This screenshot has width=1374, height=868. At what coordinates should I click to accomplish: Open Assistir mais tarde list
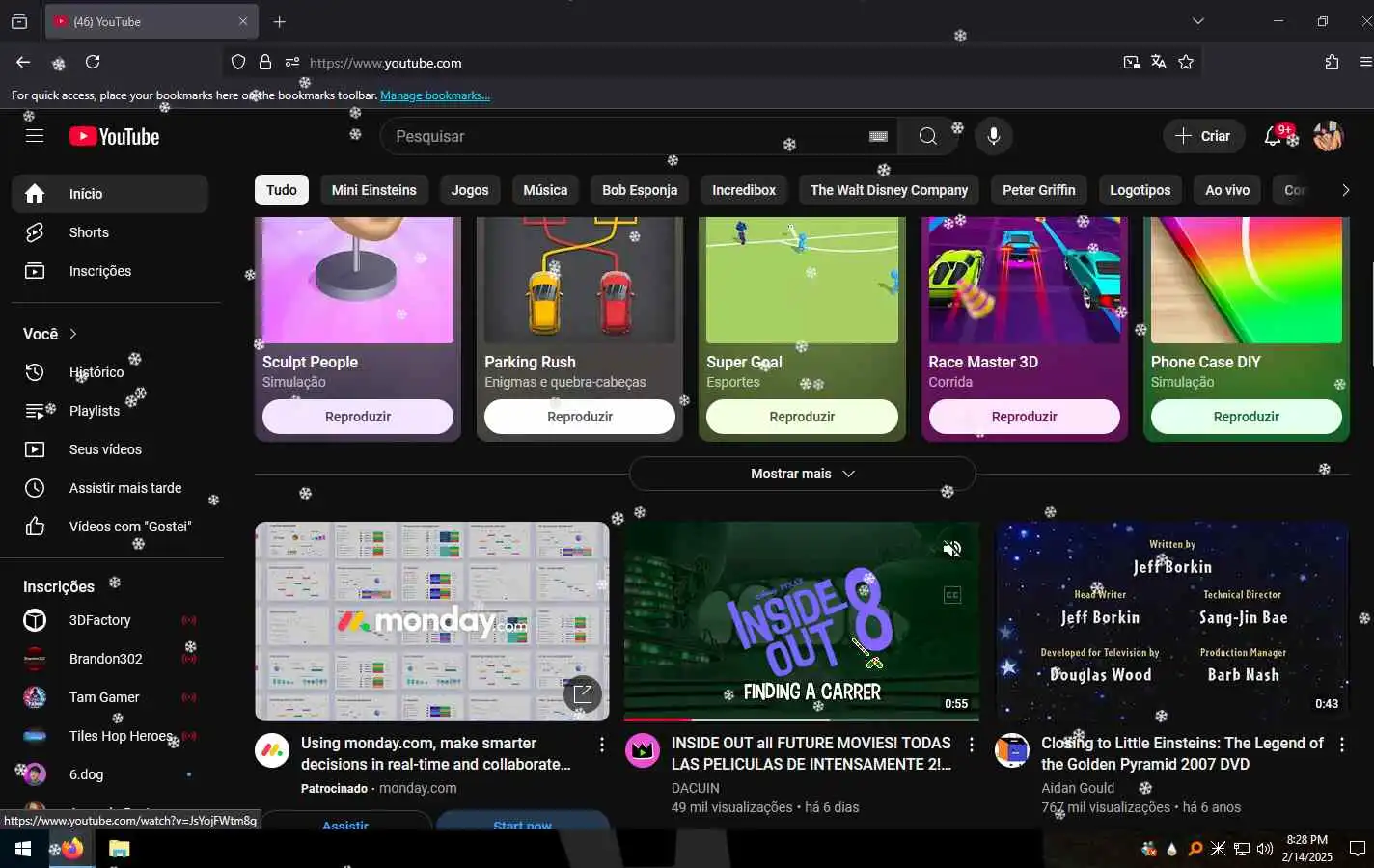(x=110, y=488)
